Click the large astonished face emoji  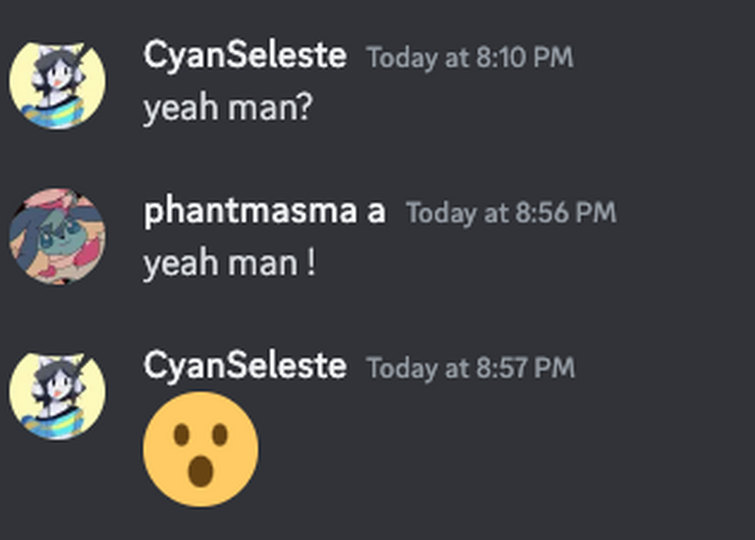tap(201, 449)
